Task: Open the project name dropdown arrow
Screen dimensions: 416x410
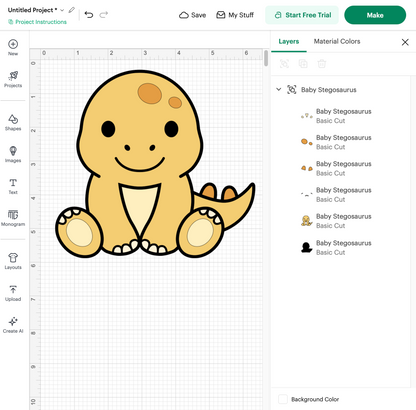Action: (62, 10)
